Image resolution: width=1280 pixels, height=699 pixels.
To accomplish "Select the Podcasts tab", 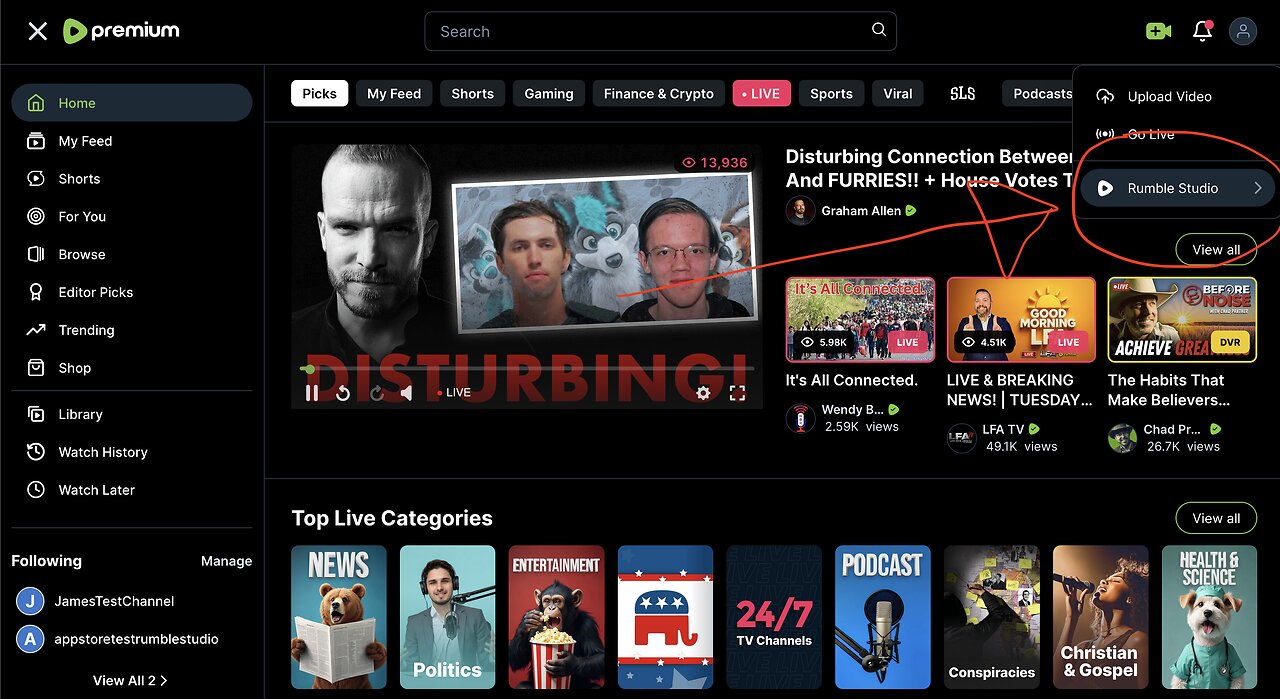I will (x=1040, y=93).
